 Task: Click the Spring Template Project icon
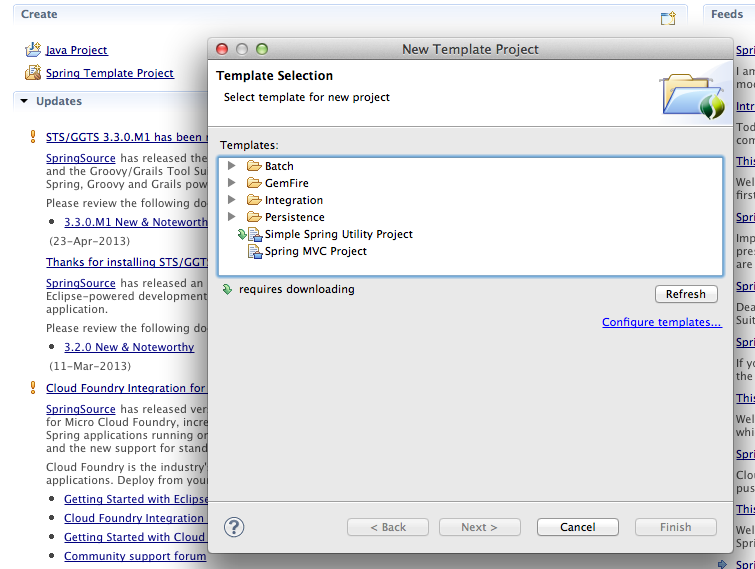click(33, 72)
